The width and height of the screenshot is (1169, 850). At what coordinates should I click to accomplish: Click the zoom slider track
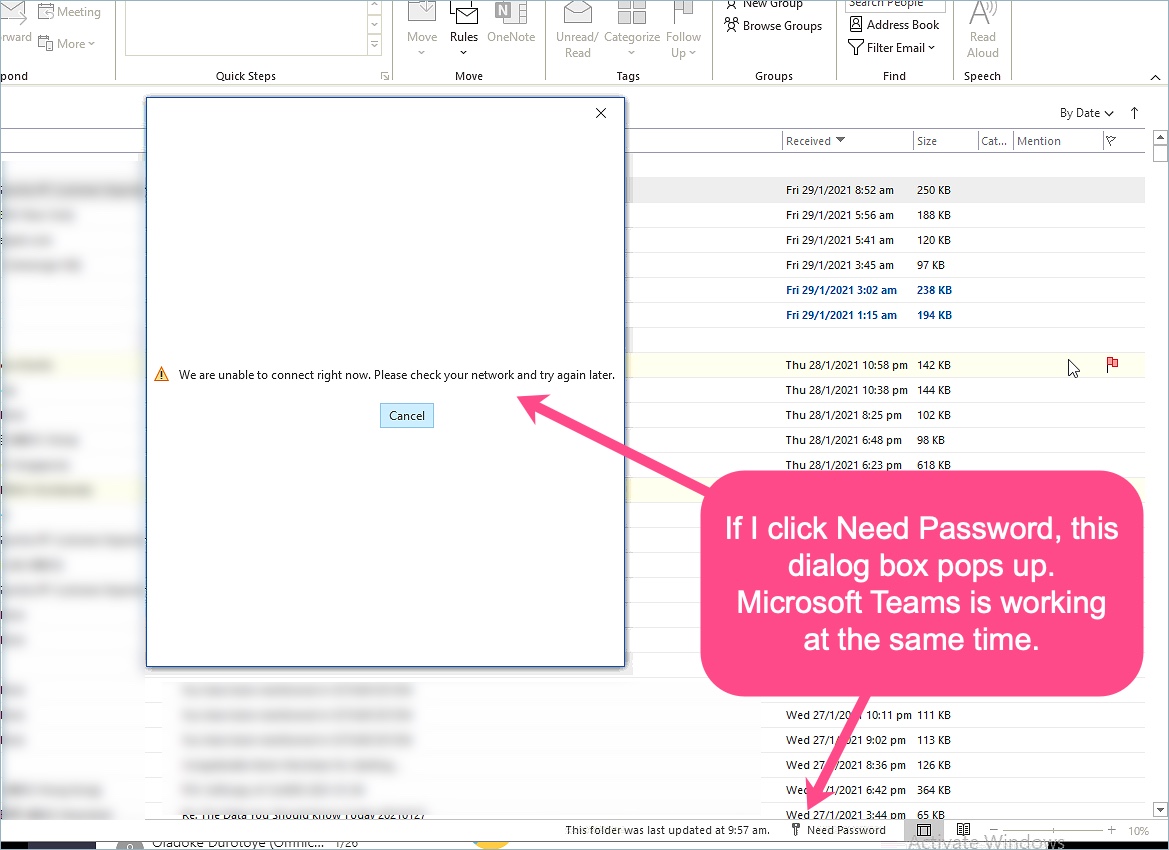coord(1053,830)
